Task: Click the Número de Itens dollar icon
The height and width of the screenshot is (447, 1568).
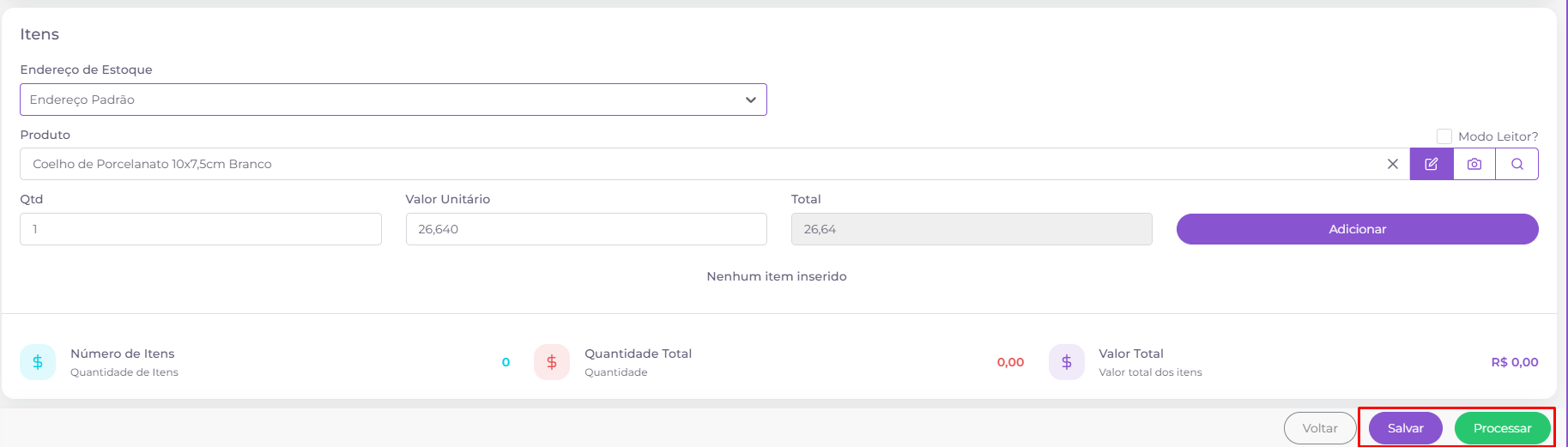Action: pyautogui.click(x=38, y=362)
